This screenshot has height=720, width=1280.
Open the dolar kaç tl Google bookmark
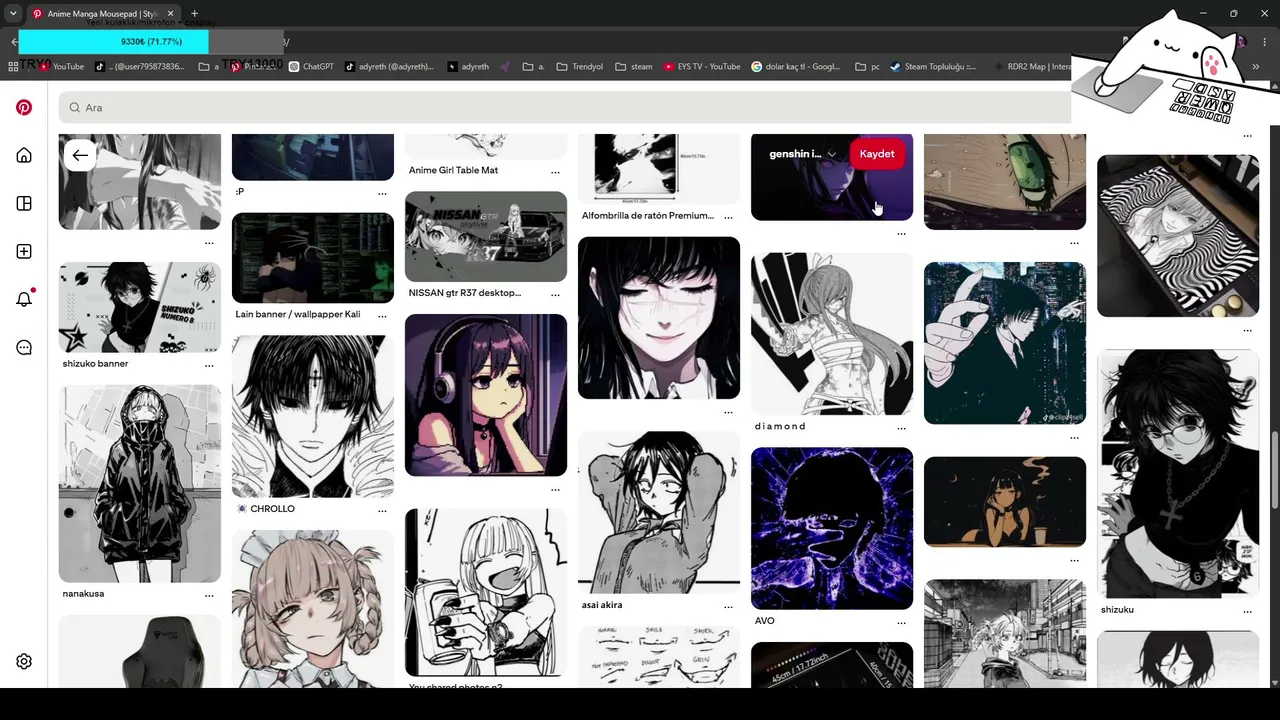[x=796, y=67]
